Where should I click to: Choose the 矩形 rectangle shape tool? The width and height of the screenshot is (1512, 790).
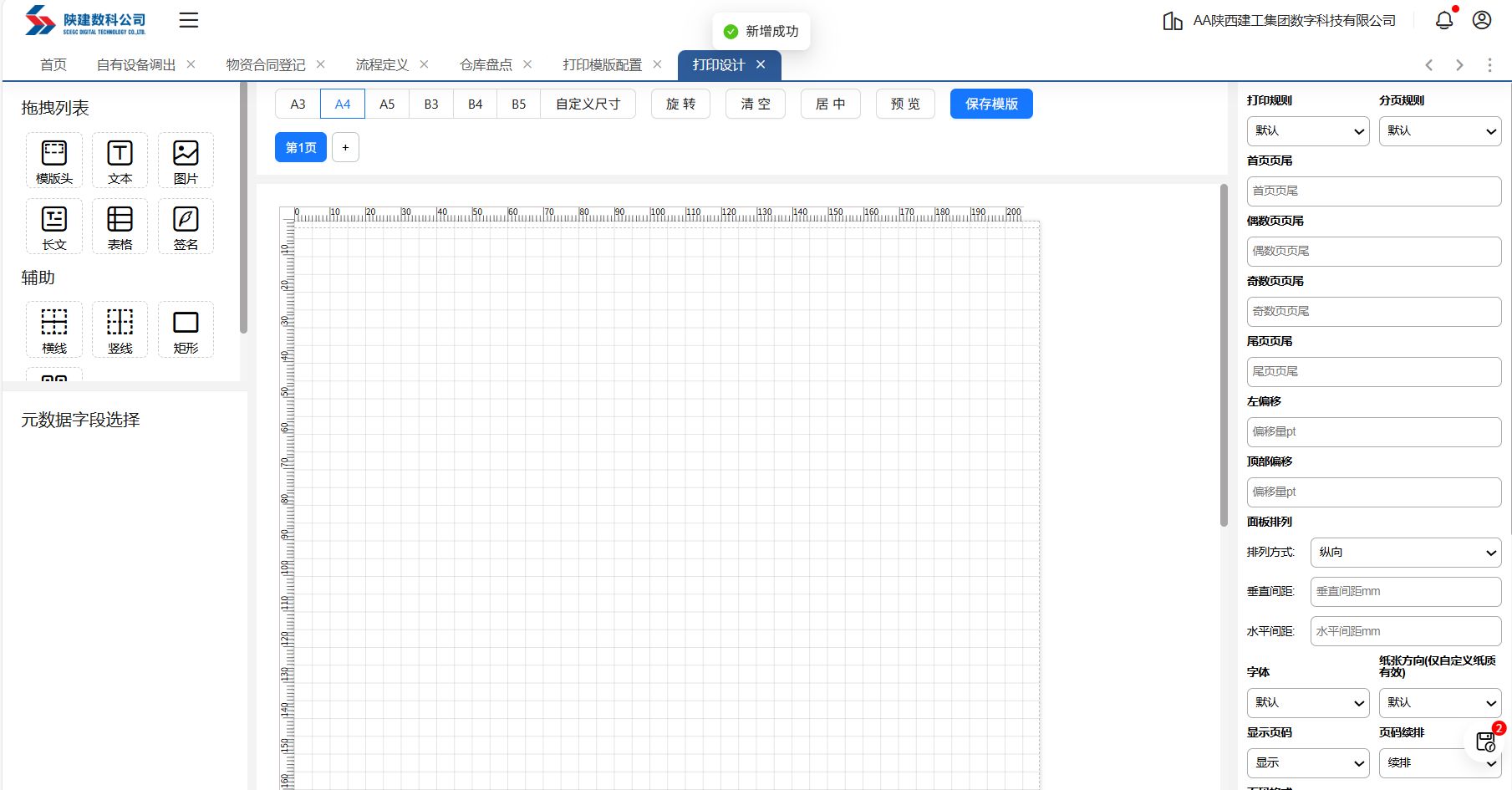(x=186, y=329)
